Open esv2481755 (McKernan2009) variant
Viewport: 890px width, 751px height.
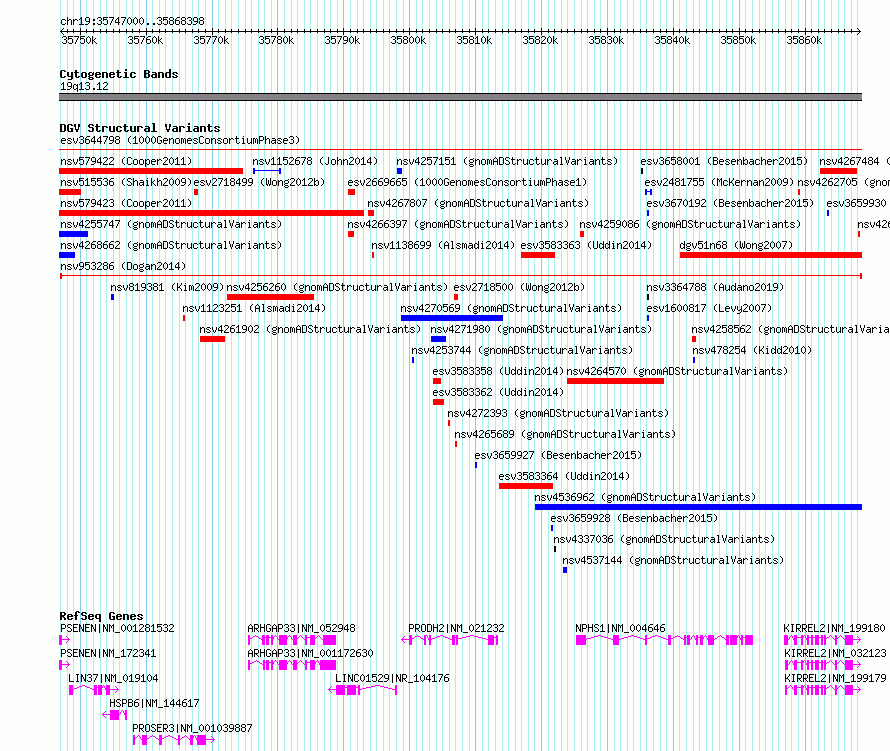(719, 182)
